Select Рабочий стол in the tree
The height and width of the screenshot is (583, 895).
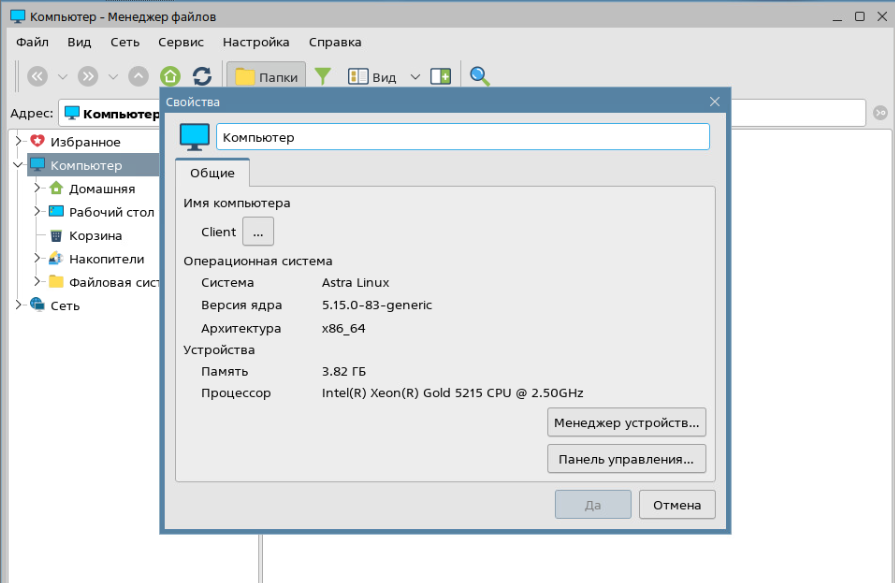click(112, 212)
